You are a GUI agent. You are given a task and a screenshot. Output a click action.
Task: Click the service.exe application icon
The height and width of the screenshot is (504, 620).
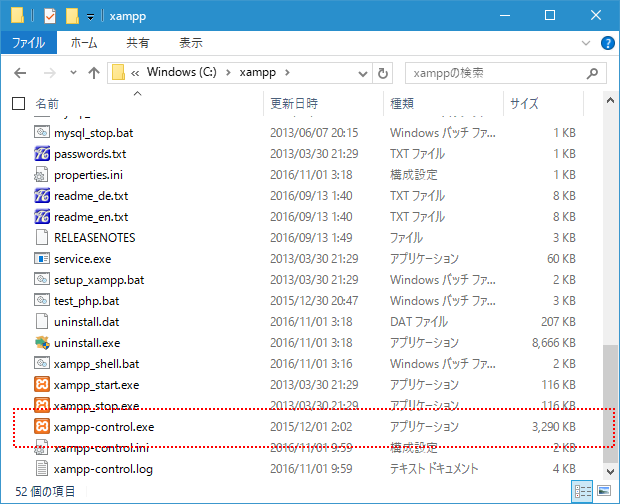tap(42, 259)
